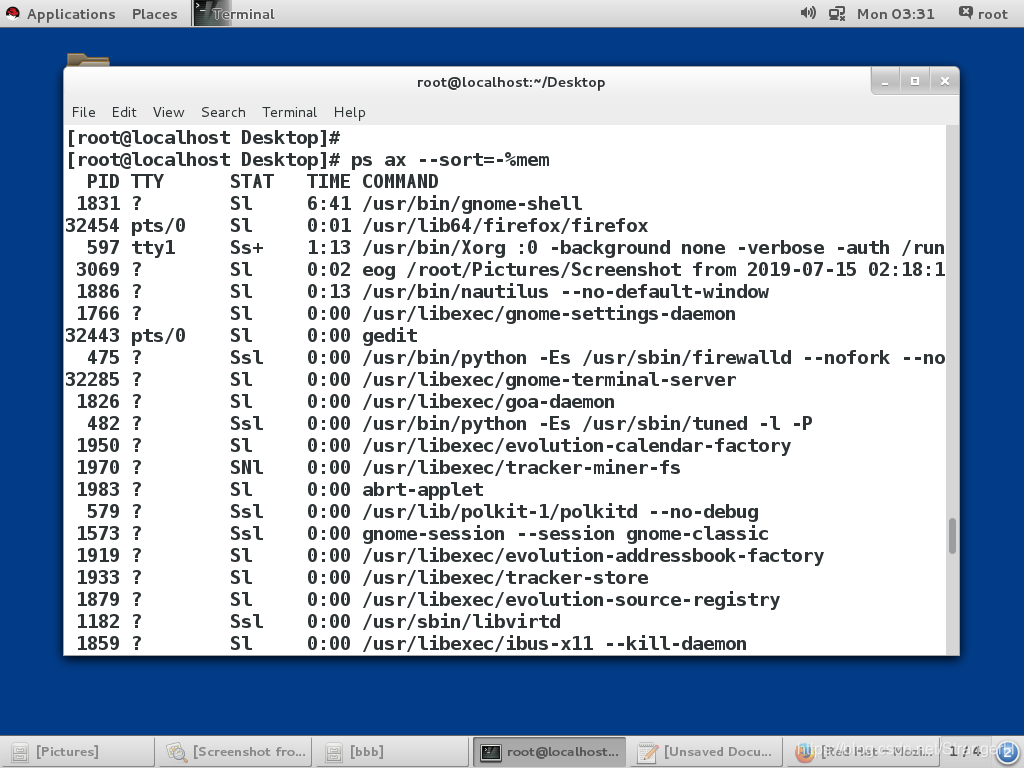Click the TIME value 6:41
The image size is (1024, 768).
click(329, 204)
